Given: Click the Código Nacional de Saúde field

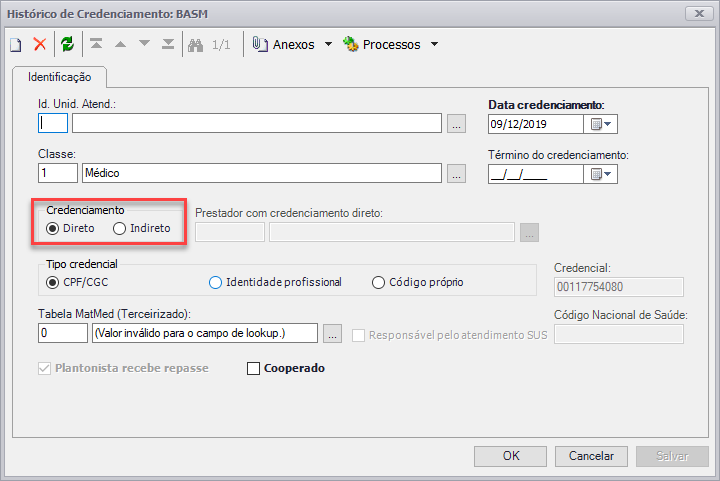Looking at the screenshot, I should [619, 334].
